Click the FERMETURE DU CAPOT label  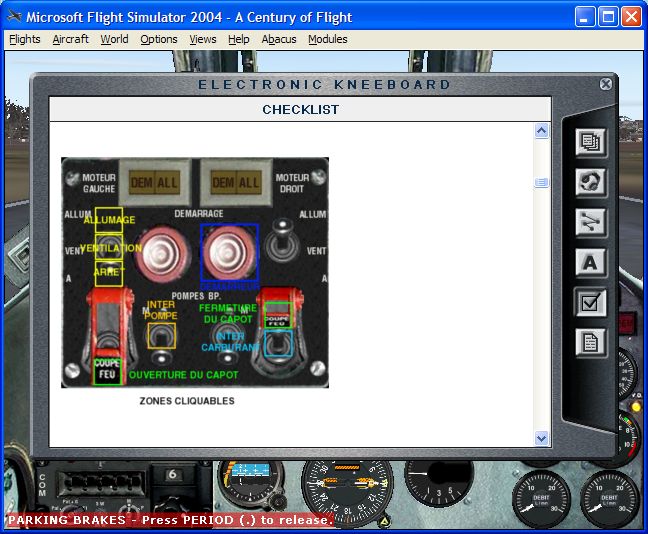click(x=228, y=314)
